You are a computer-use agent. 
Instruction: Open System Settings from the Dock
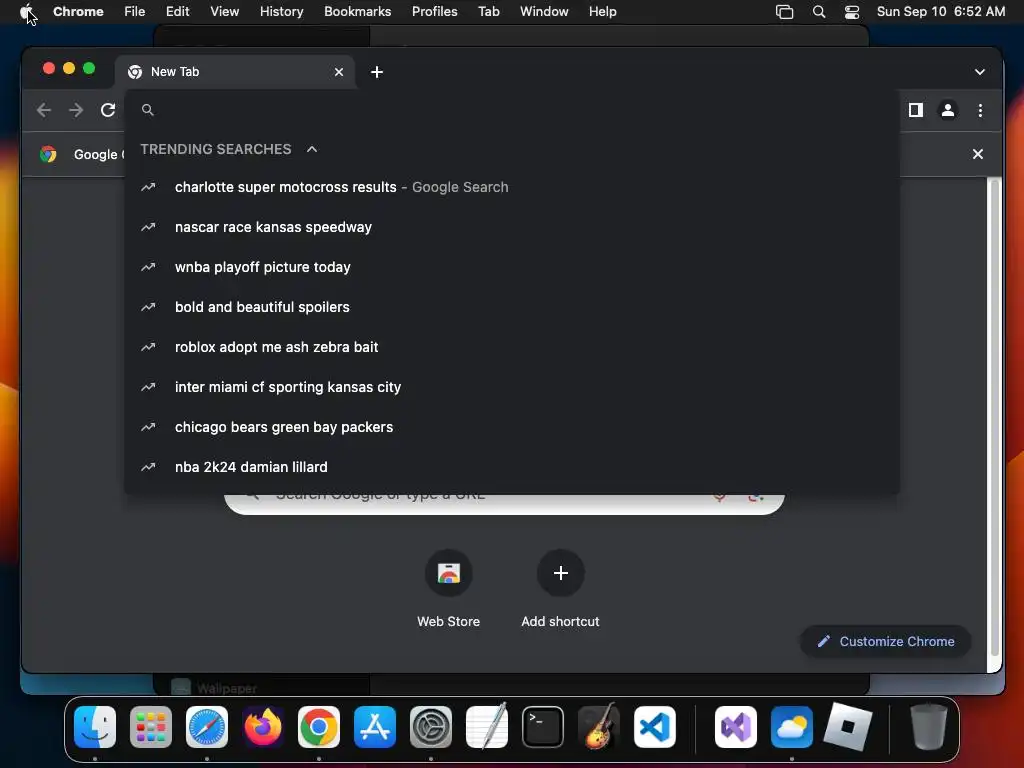point(431,727)
